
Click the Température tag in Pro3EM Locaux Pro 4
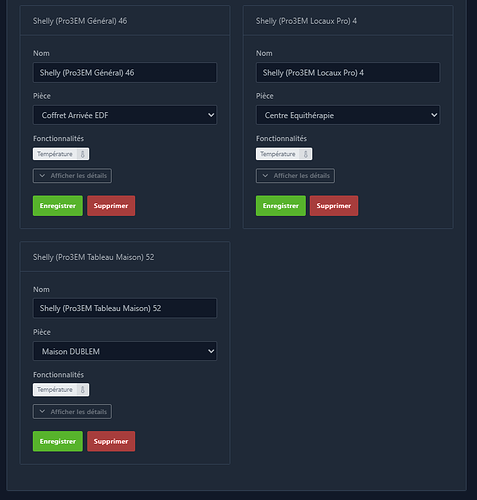284,154
